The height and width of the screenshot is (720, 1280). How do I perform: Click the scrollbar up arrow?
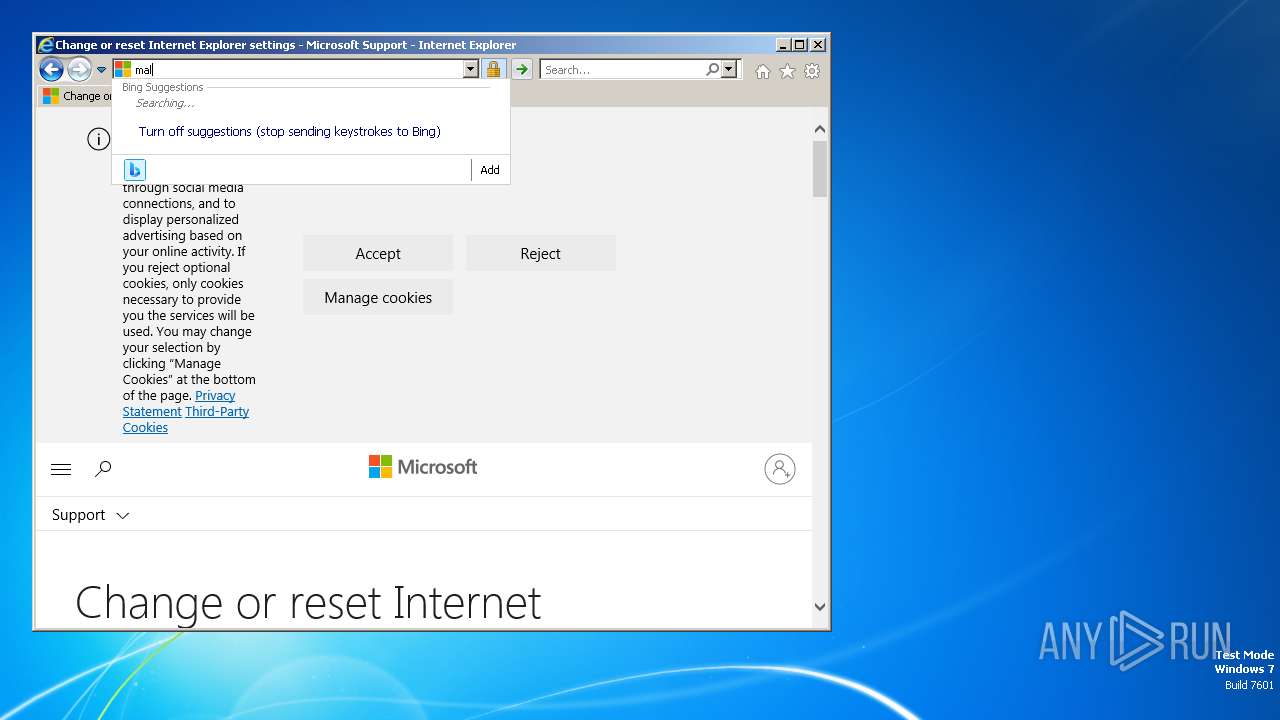click(820, 129)
